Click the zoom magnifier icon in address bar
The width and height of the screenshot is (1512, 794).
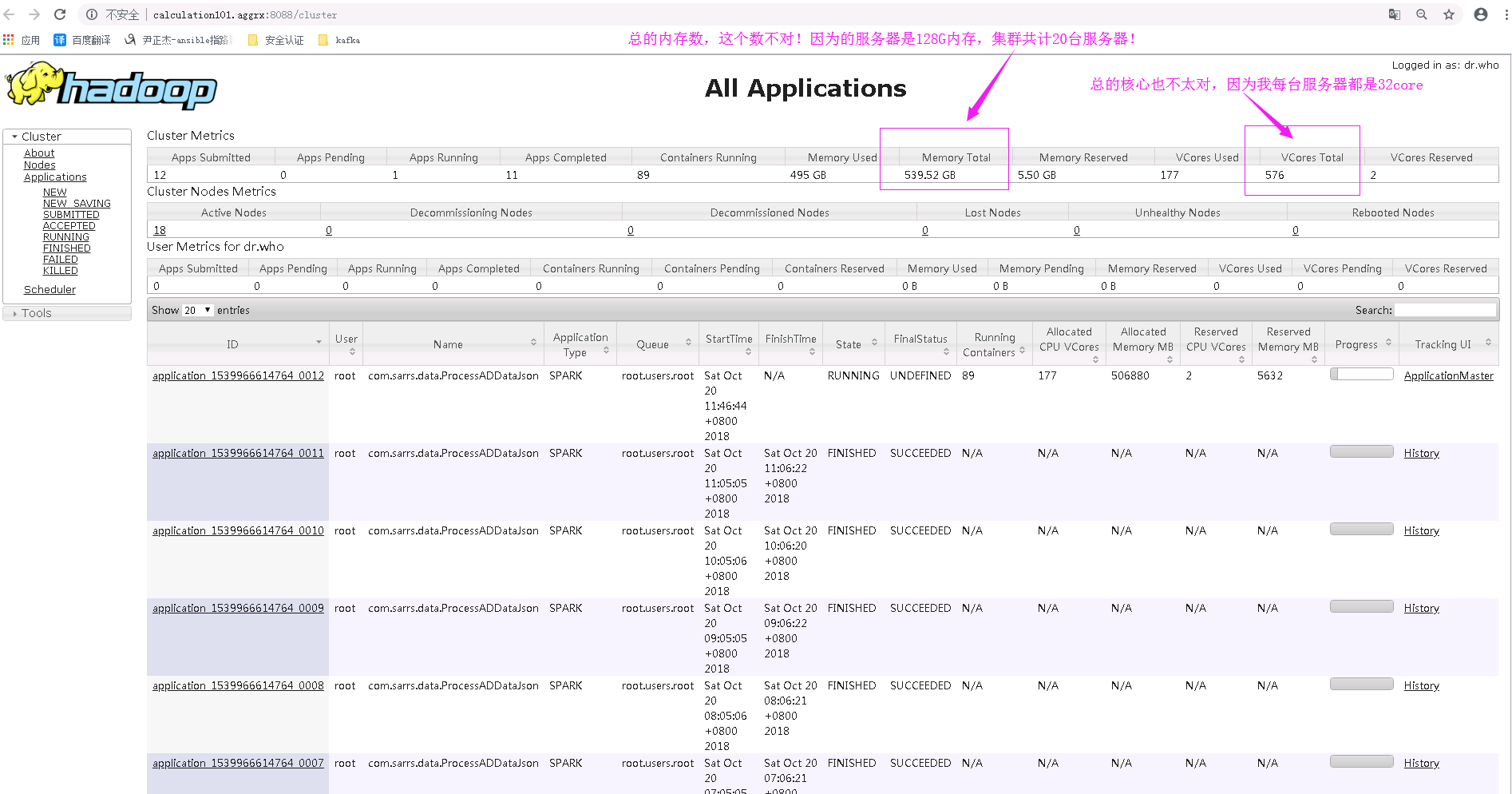tap(1422, 14)
